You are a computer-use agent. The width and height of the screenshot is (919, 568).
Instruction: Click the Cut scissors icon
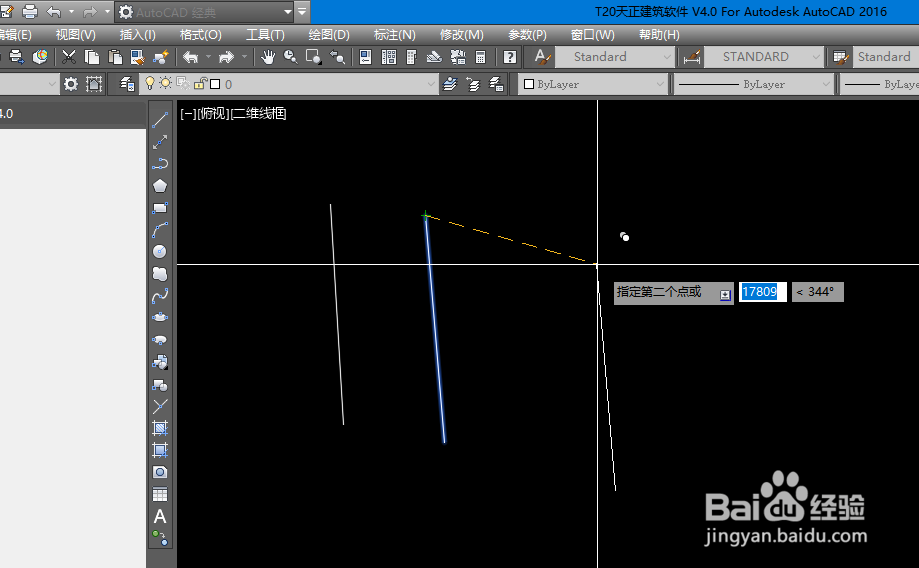[69, 57]
